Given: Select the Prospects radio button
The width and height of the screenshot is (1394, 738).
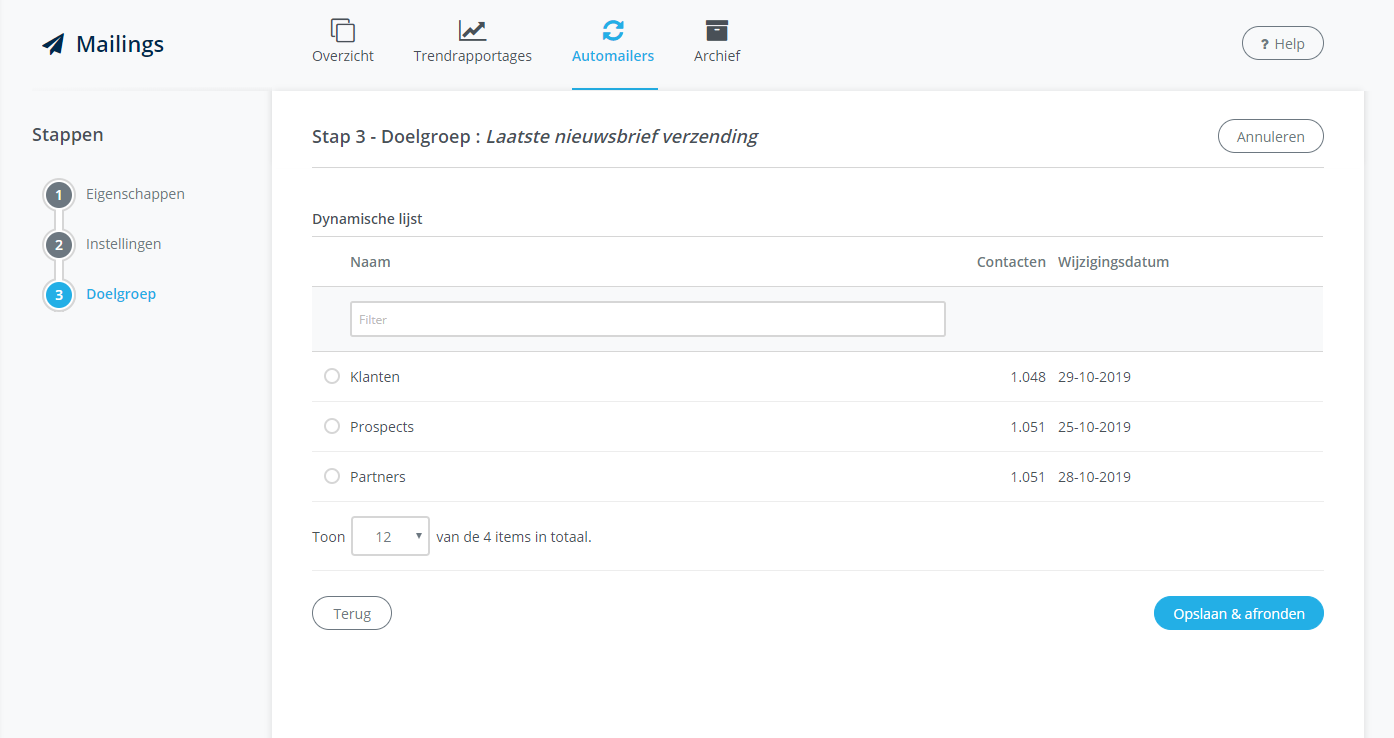Looking at the screenshot, I should (x=332, y=426).
